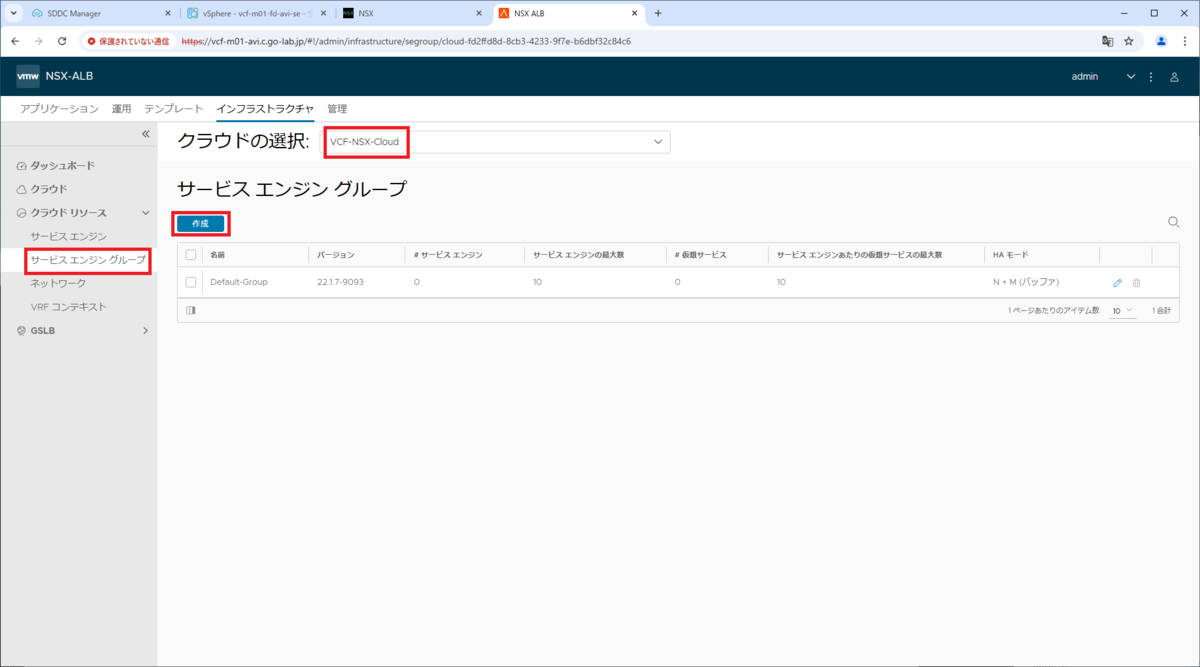Click the search magnifier icon above table
The width and height of the screenshot is (1200, 667).
(1174, 223)
